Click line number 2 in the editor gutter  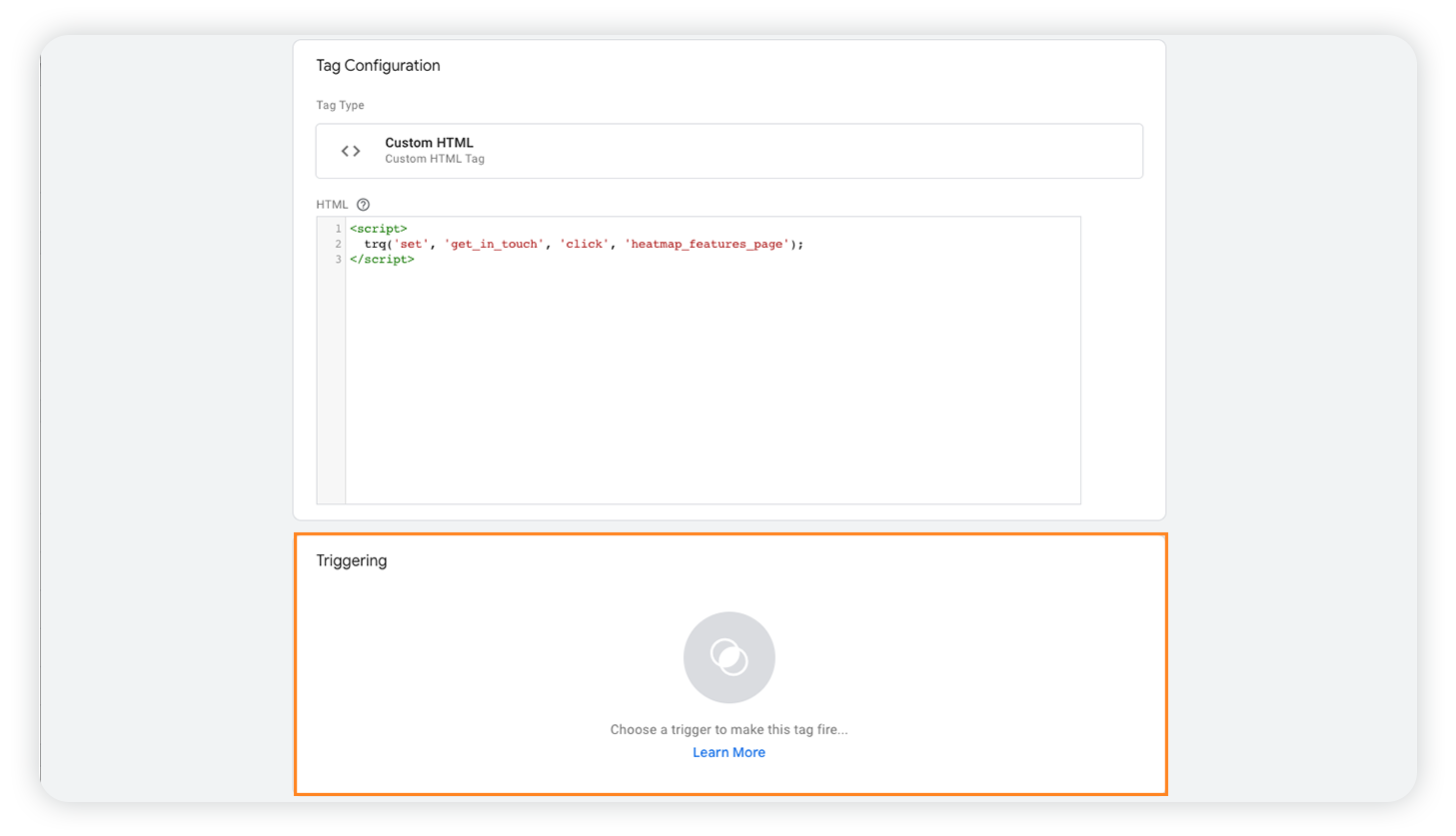339,244
